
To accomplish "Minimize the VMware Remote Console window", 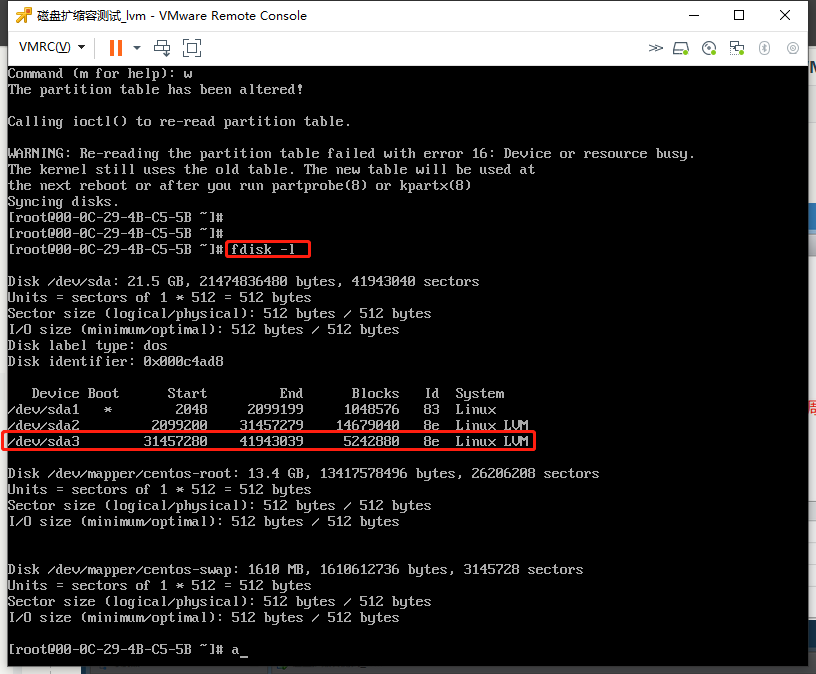I will [x=694, y=16].
